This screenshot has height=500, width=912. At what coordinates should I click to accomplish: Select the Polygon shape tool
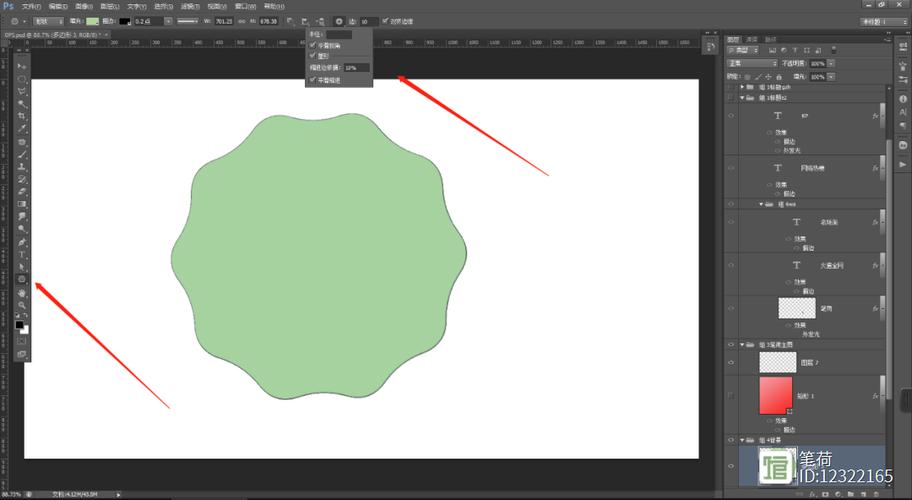pos(22,279)
